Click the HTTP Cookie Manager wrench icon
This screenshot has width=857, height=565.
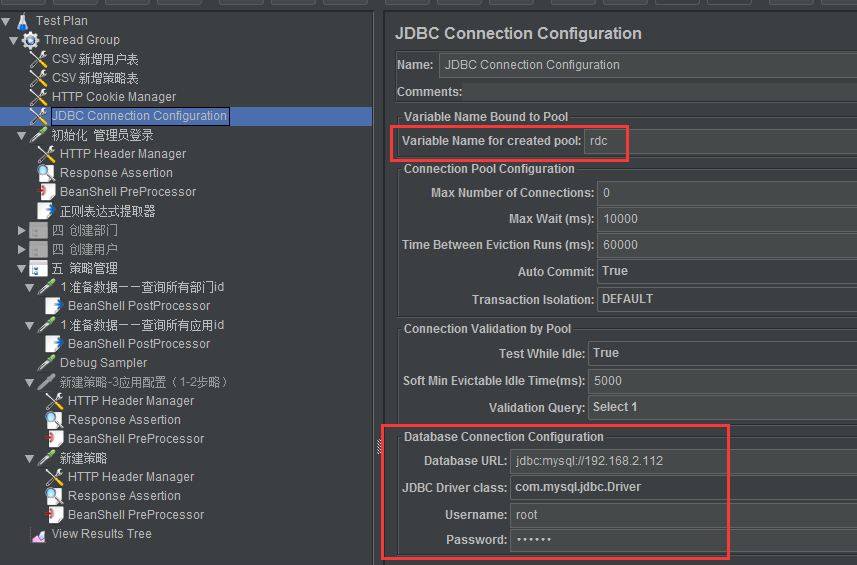[38, 97]
